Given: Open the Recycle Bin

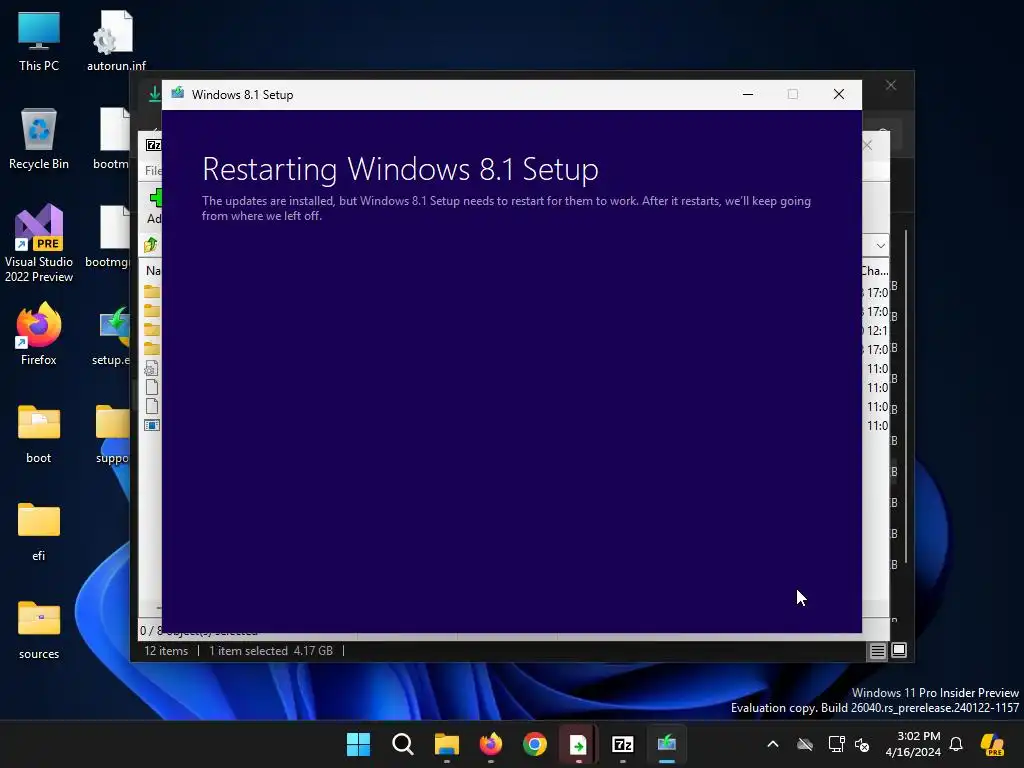Looking at the screenshot, I should click(39, 139).
